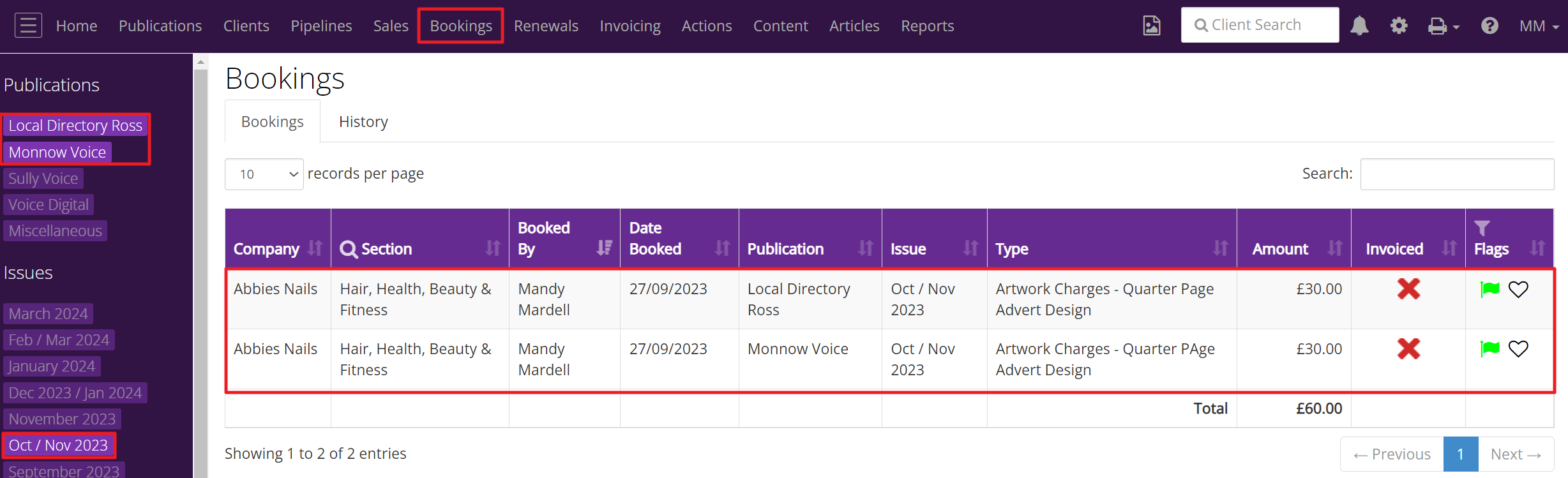The image size is (1568, 478).
Task: Sort by Date Booked column arrows
Action: point(722,248)
